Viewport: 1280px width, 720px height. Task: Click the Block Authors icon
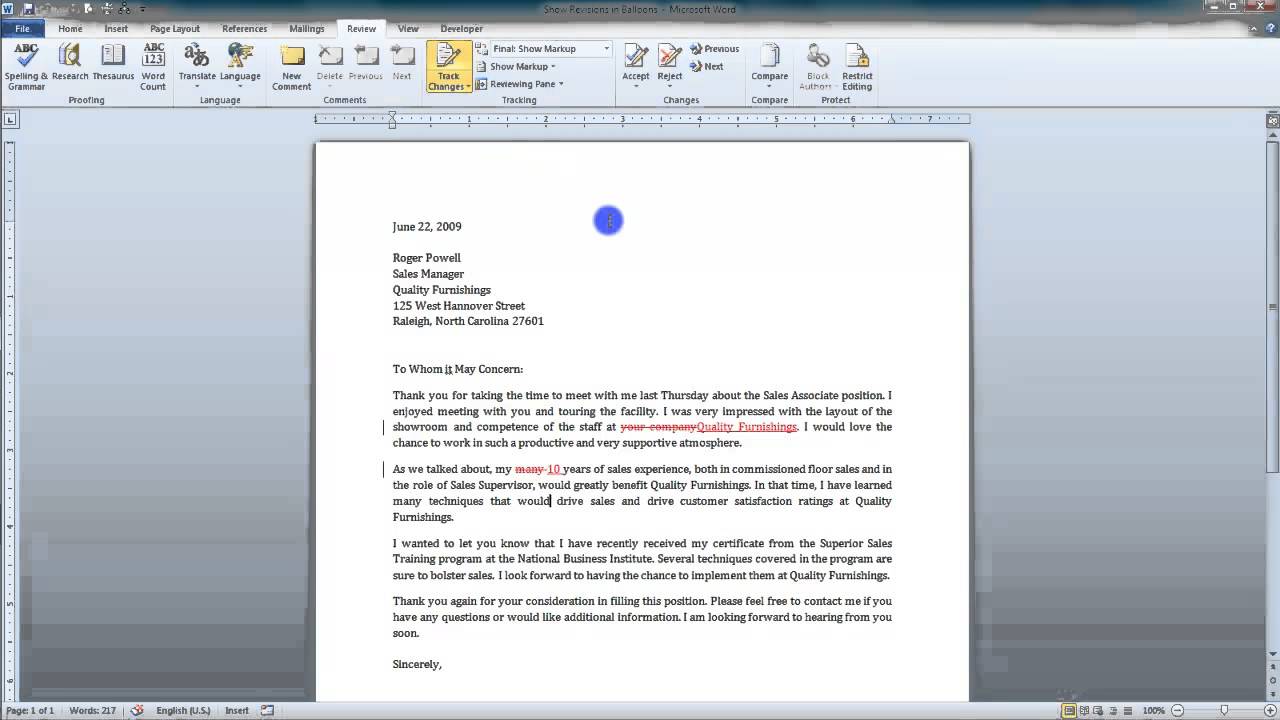(818, 55)
